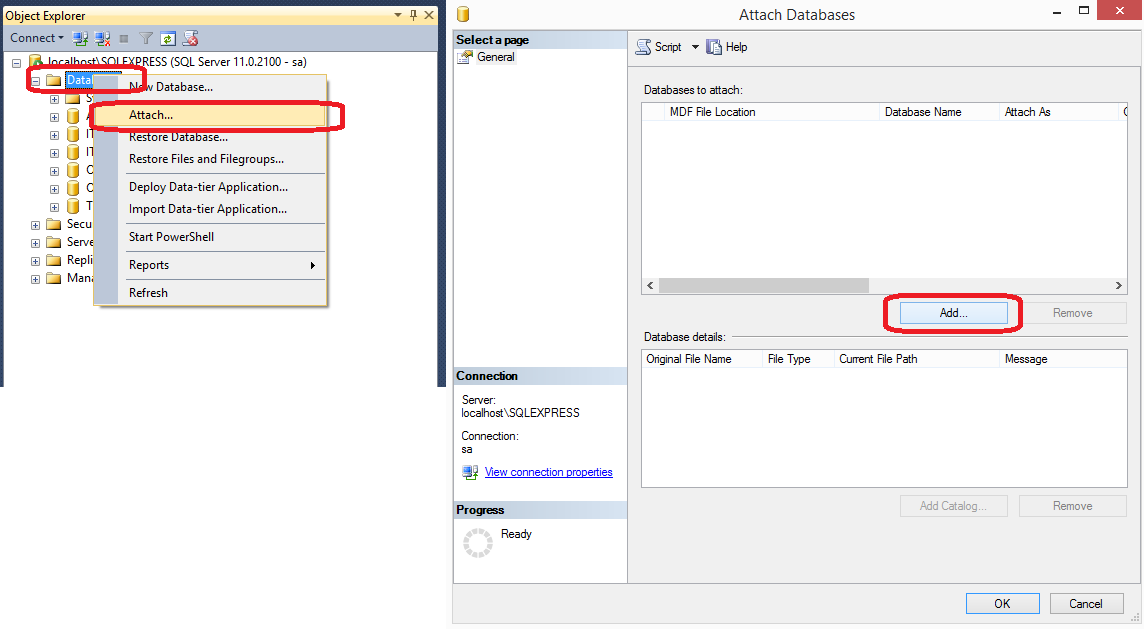The image size is (1148, 634).
Task: Click the Help toolbar button label
Action: [x=737, y=47]
